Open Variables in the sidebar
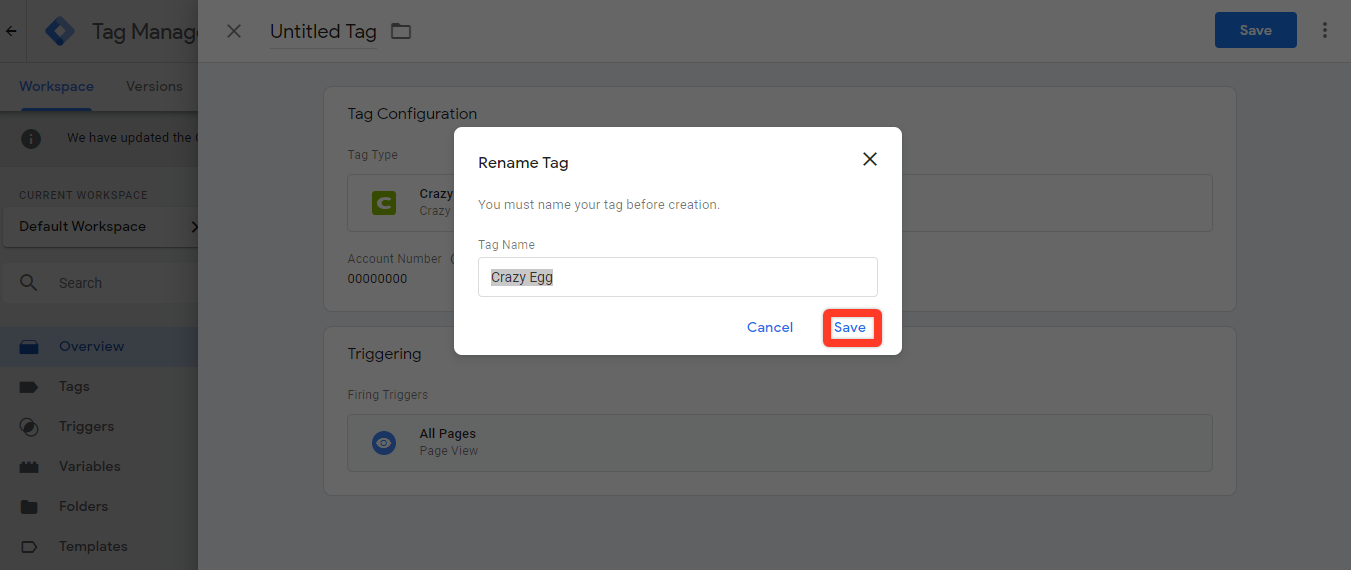Image resolution: width=1351 pixels, height=570 pixels. click(x=99, y=466)
